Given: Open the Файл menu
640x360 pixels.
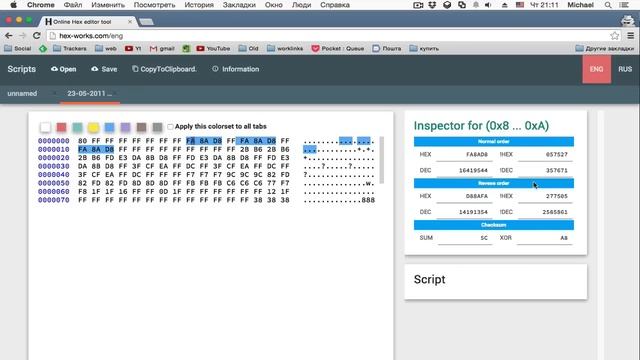Looking at the screenshot, I should pyautogui.click(x=73, y=5).
